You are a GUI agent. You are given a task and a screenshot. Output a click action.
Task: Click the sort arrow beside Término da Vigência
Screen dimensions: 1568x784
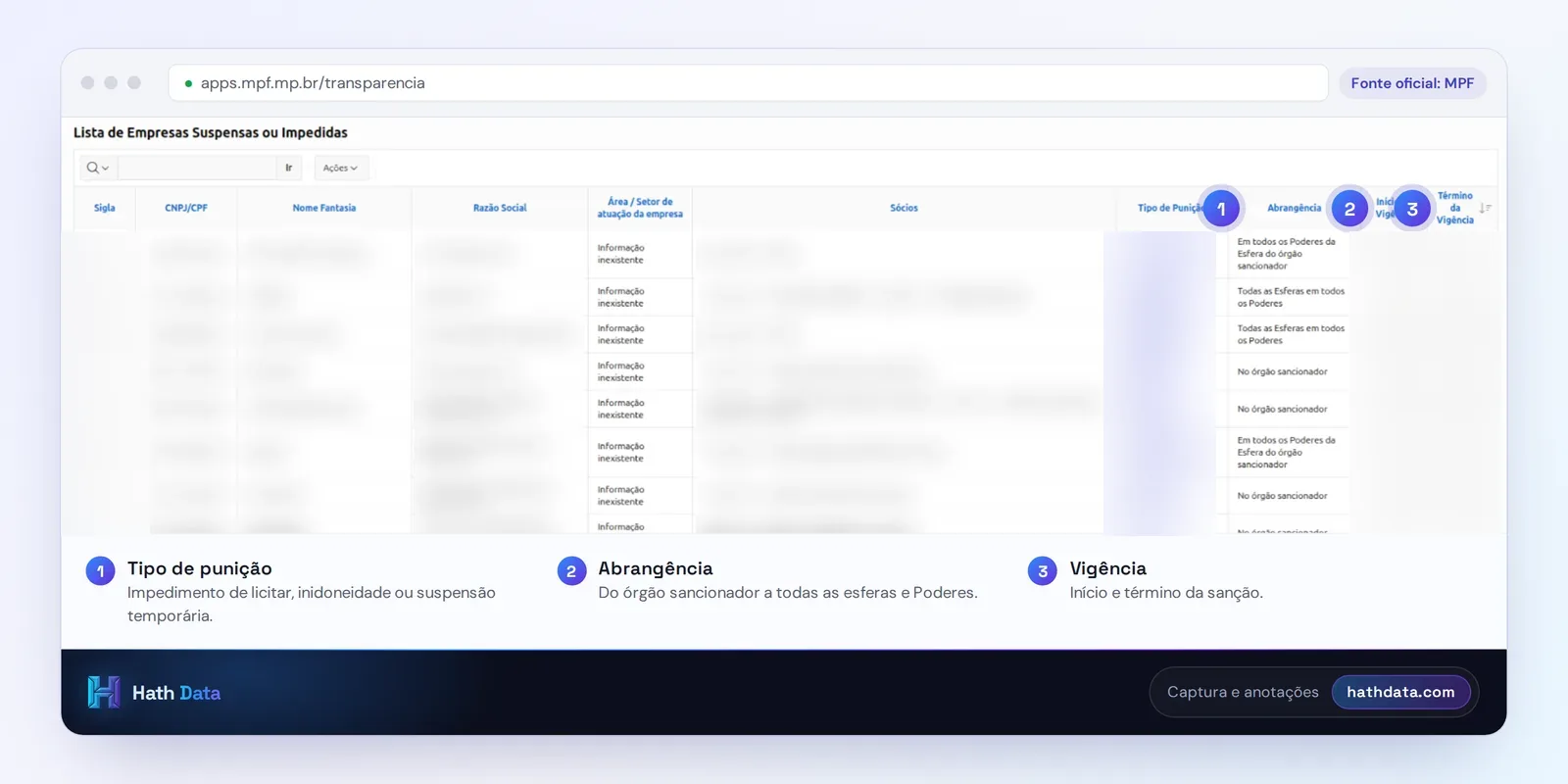pyautogui.click(x=1485, y=208)
